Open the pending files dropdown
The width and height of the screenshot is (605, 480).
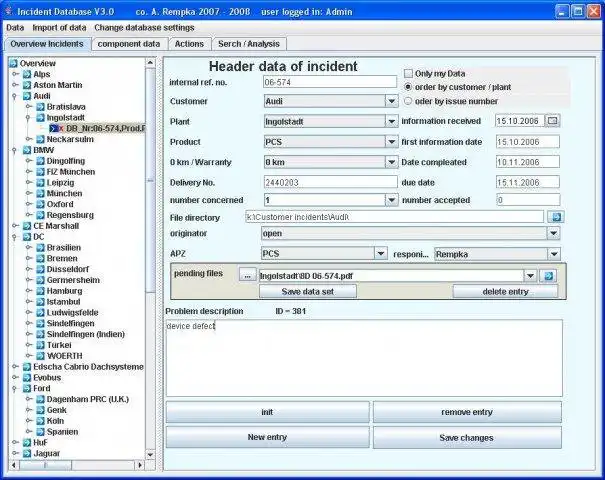click(531, 275)
